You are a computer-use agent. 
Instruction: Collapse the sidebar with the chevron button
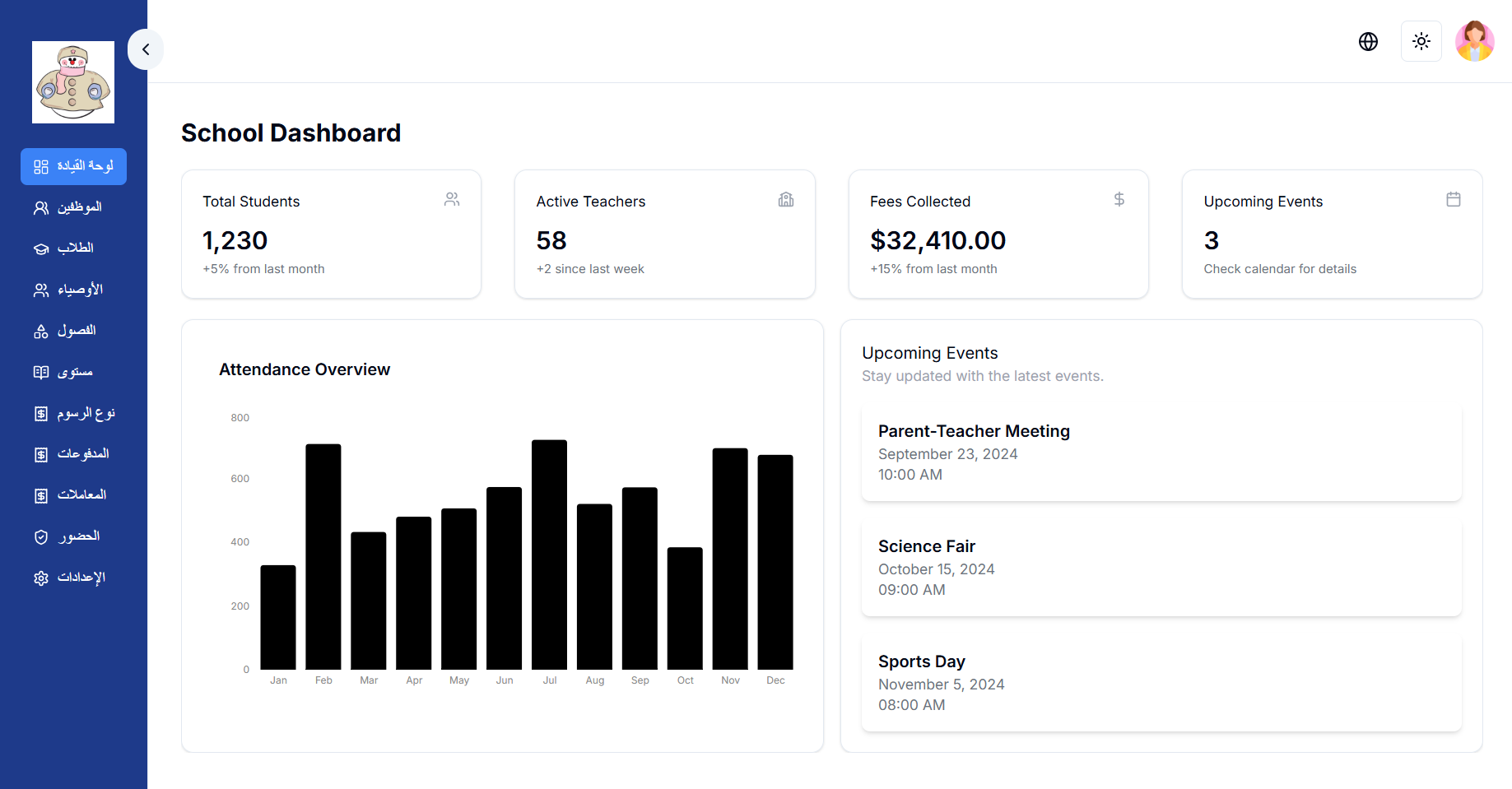click(146, 49)
